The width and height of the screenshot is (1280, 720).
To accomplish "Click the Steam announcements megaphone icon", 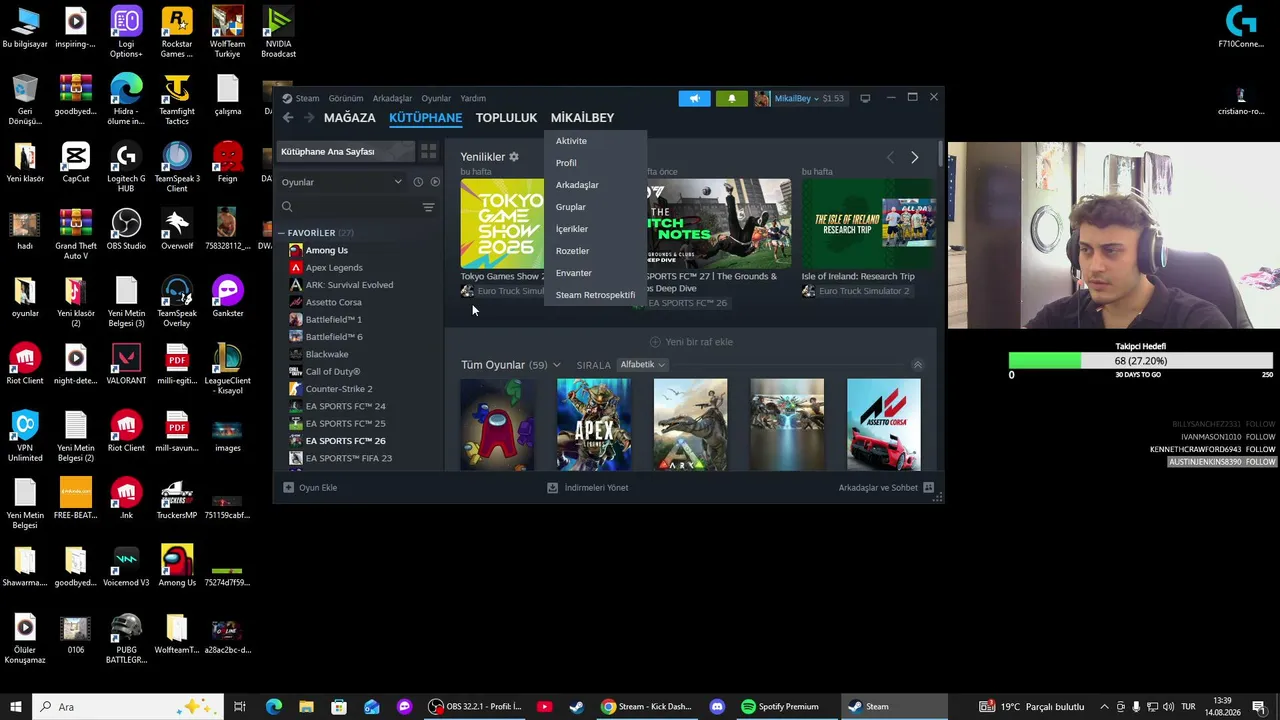I will click(x=694, y=98).
